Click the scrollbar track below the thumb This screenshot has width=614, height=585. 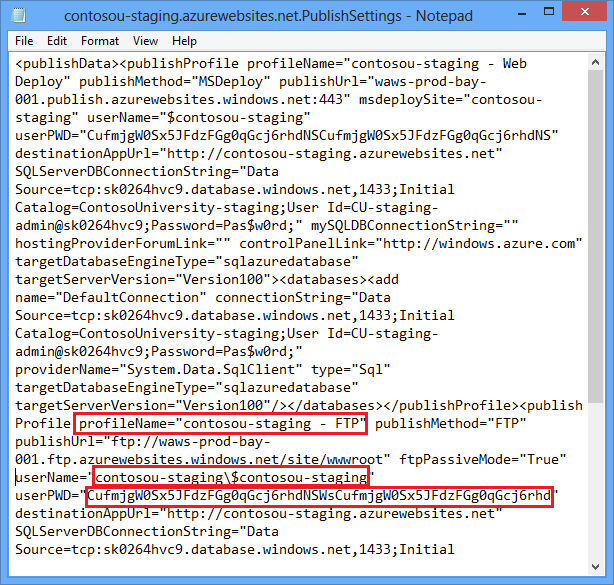click(x=596, y=480)
